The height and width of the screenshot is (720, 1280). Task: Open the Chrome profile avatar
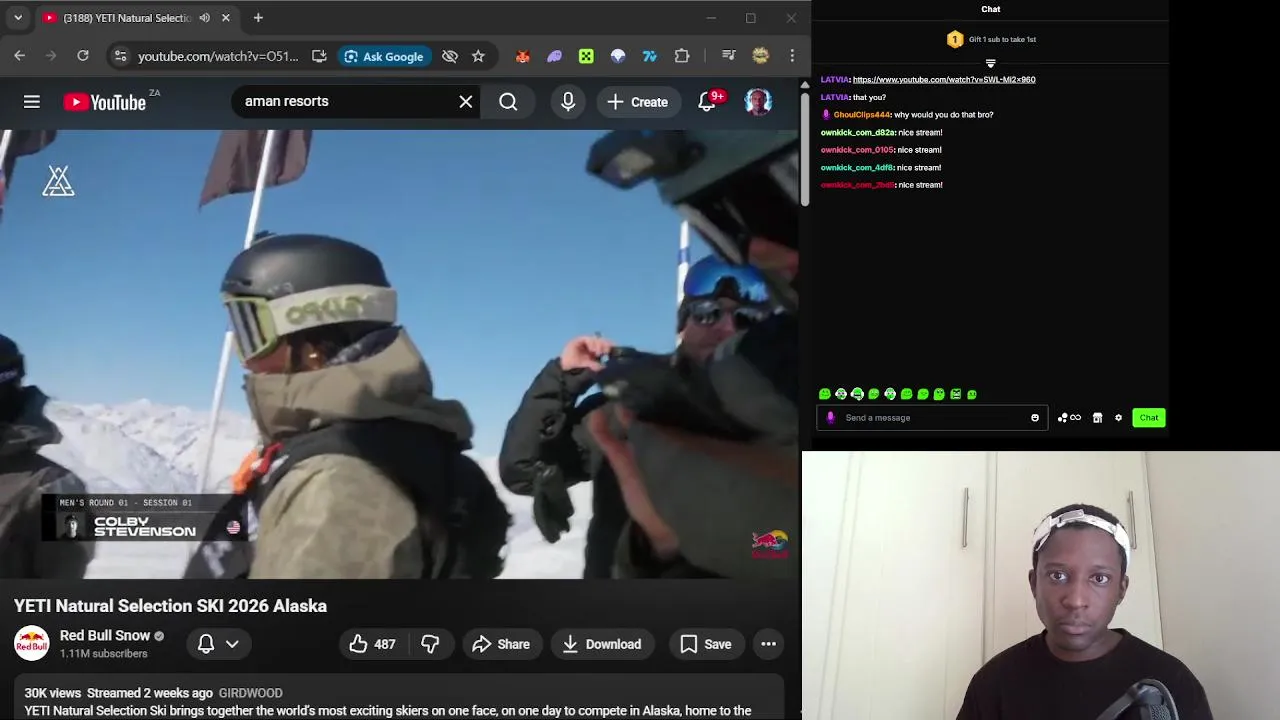click(x=760, y=56)
